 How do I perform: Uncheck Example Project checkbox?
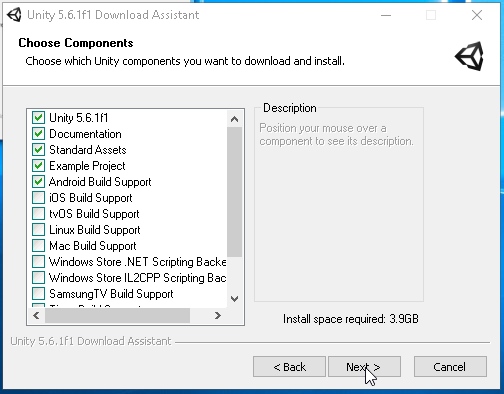point(38,166)
